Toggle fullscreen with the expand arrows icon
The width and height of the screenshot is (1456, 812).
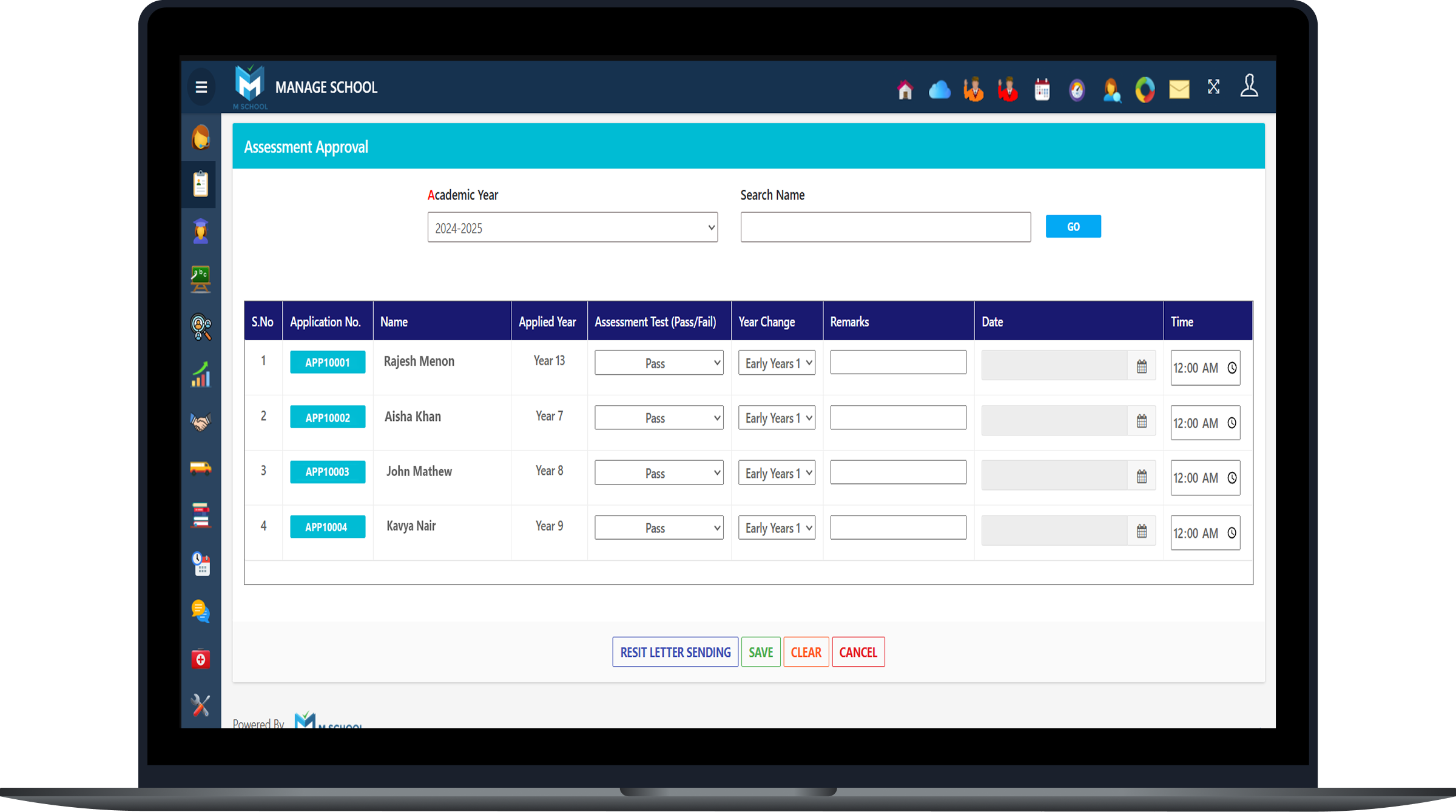point(1213,87)
